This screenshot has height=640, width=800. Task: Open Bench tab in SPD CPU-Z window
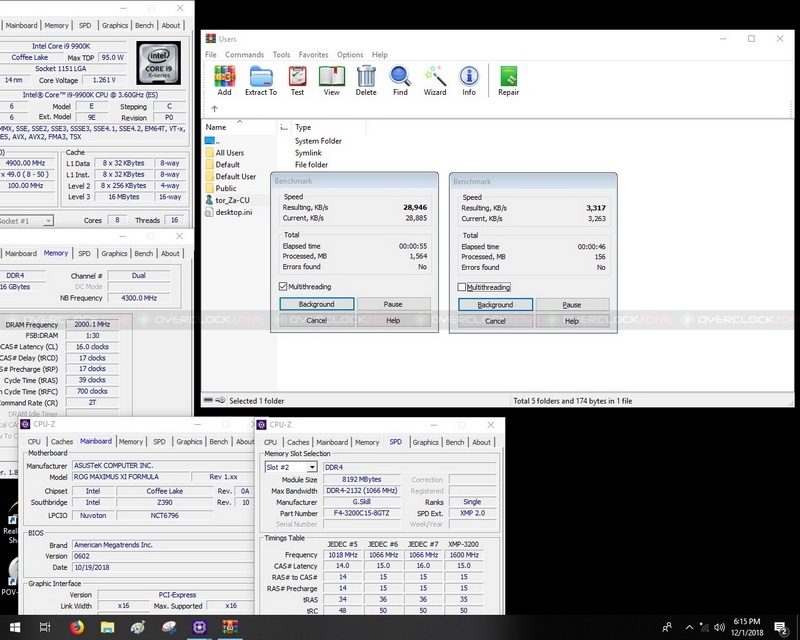(455, 442)
